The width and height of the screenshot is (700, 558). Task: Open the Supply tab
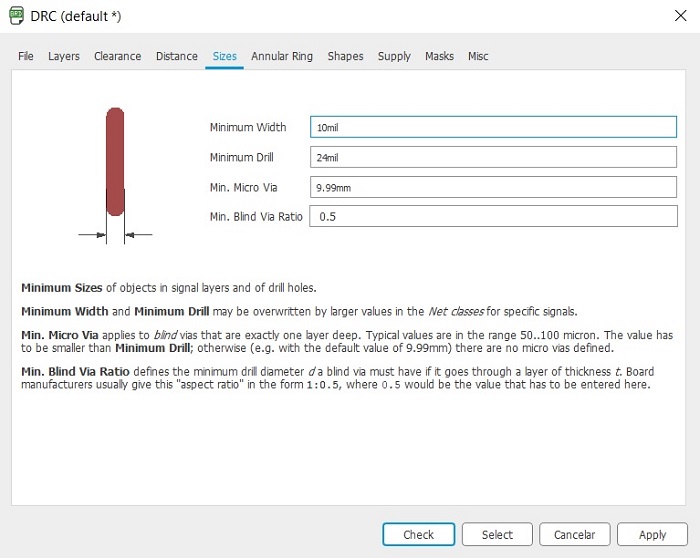click(x=394, y=56)
